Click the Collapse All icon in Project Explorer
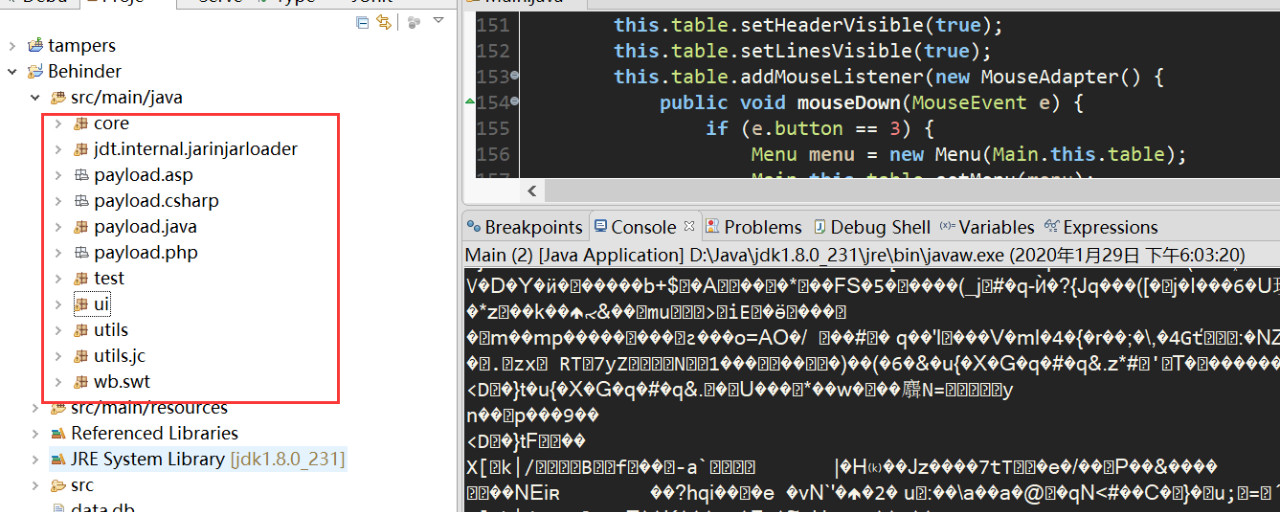This screenshot has width=1280, height=512. coord(362,22)
